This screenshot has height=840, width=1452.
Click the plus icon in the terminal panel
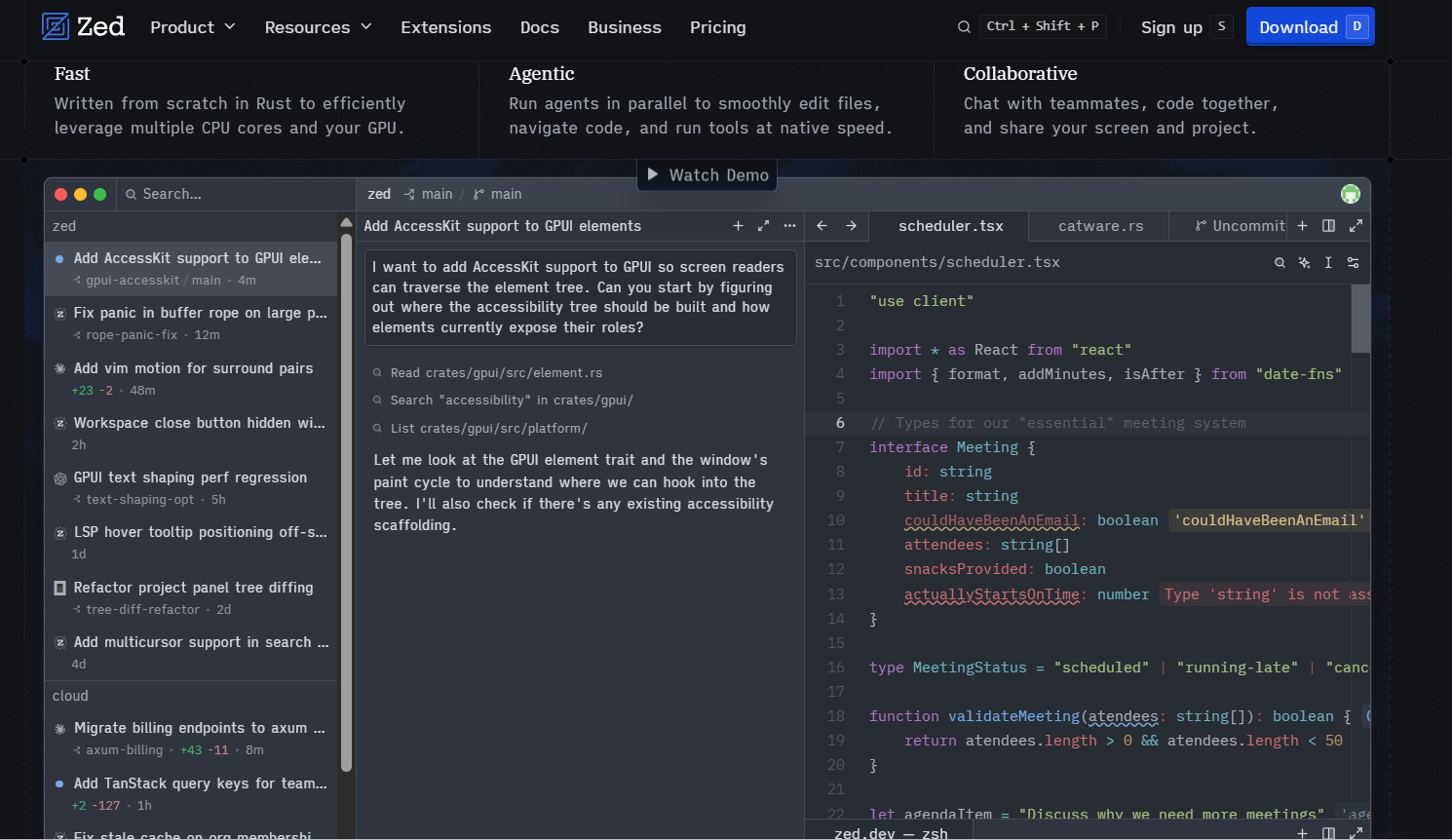point(1302,833)
